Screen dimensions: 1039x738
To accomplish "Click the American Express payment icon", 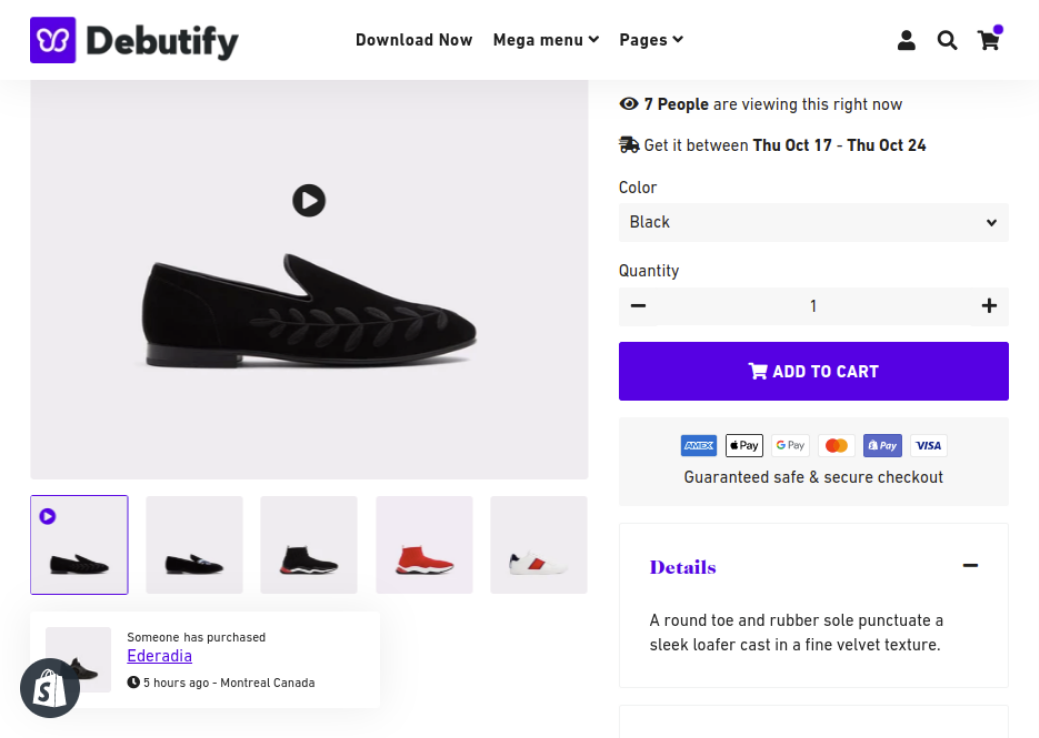I will (x=699, y=446).
